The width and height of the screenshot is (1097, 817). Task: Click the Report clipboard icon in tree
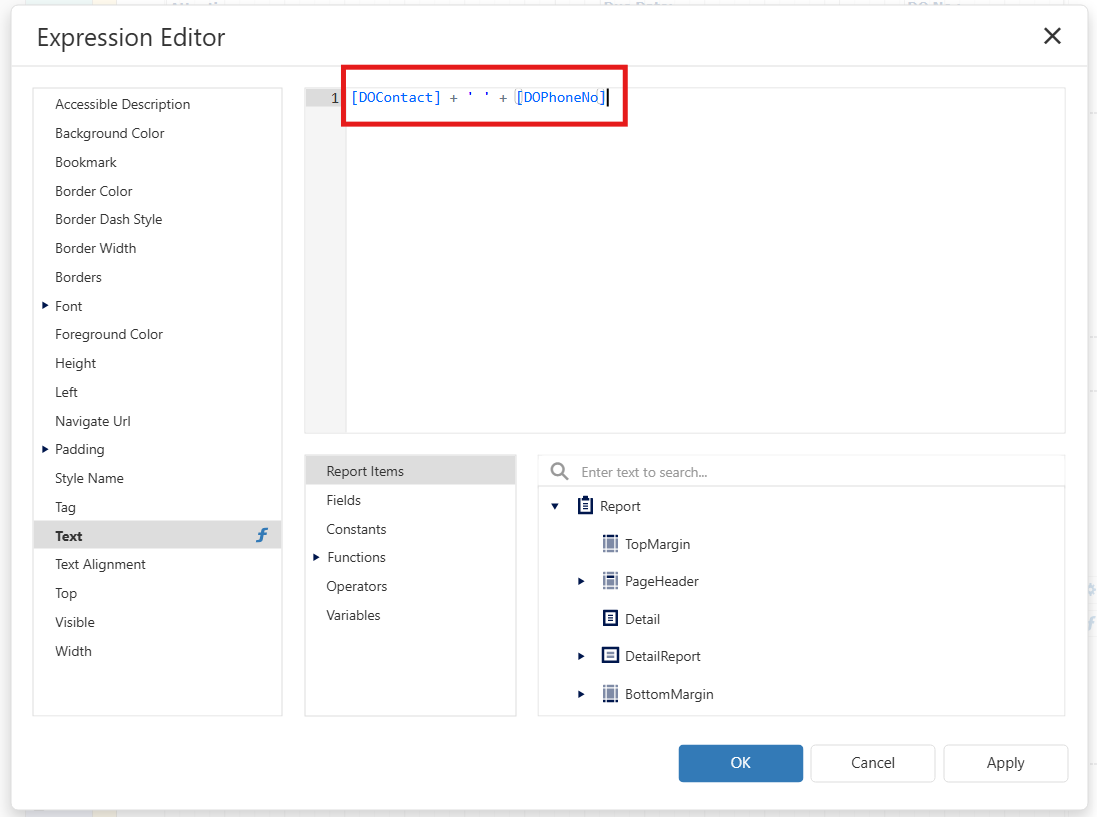pos(586,506)
